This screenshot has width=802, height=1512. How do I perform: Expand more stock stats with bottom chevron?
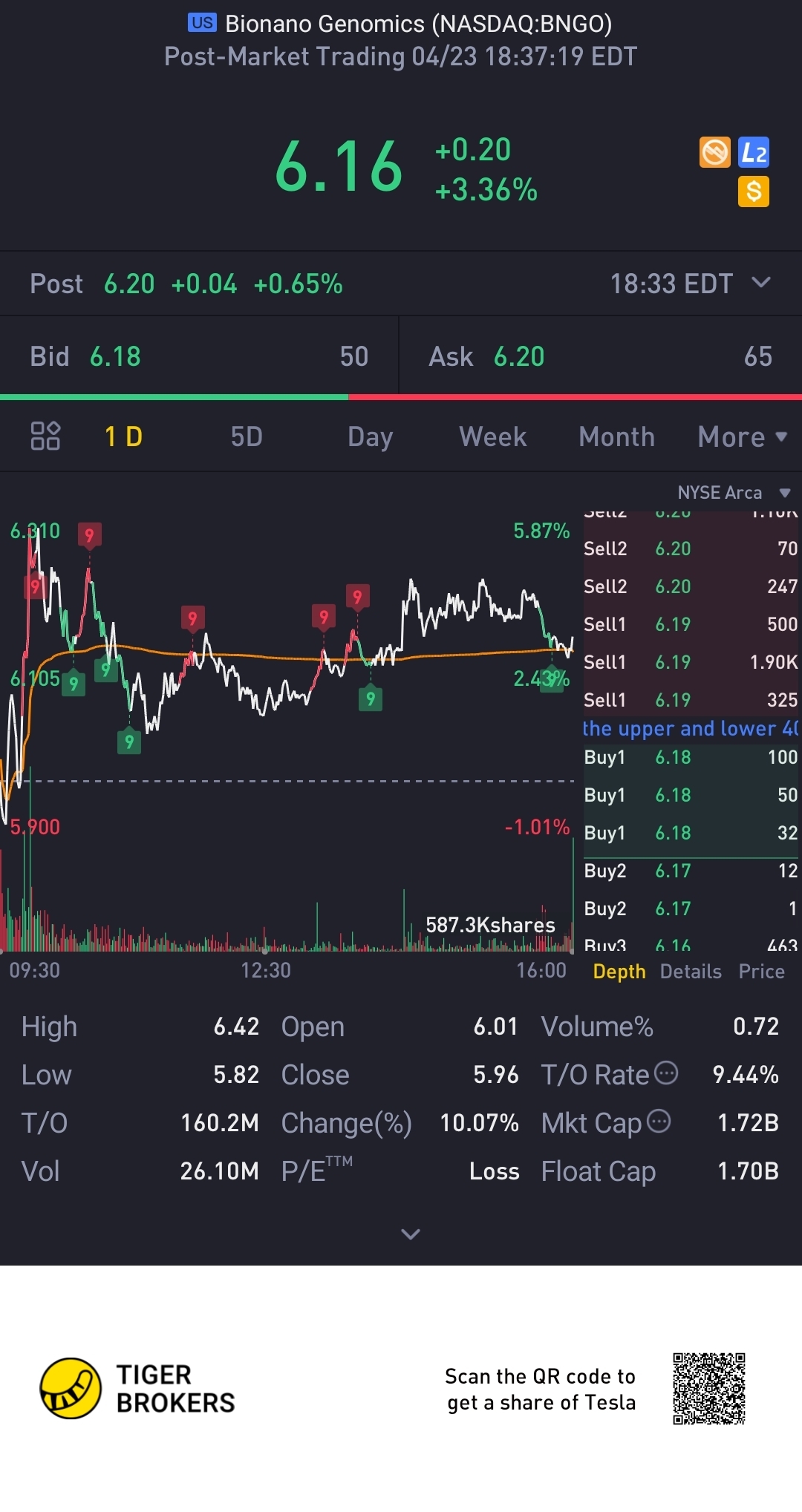411,1234
